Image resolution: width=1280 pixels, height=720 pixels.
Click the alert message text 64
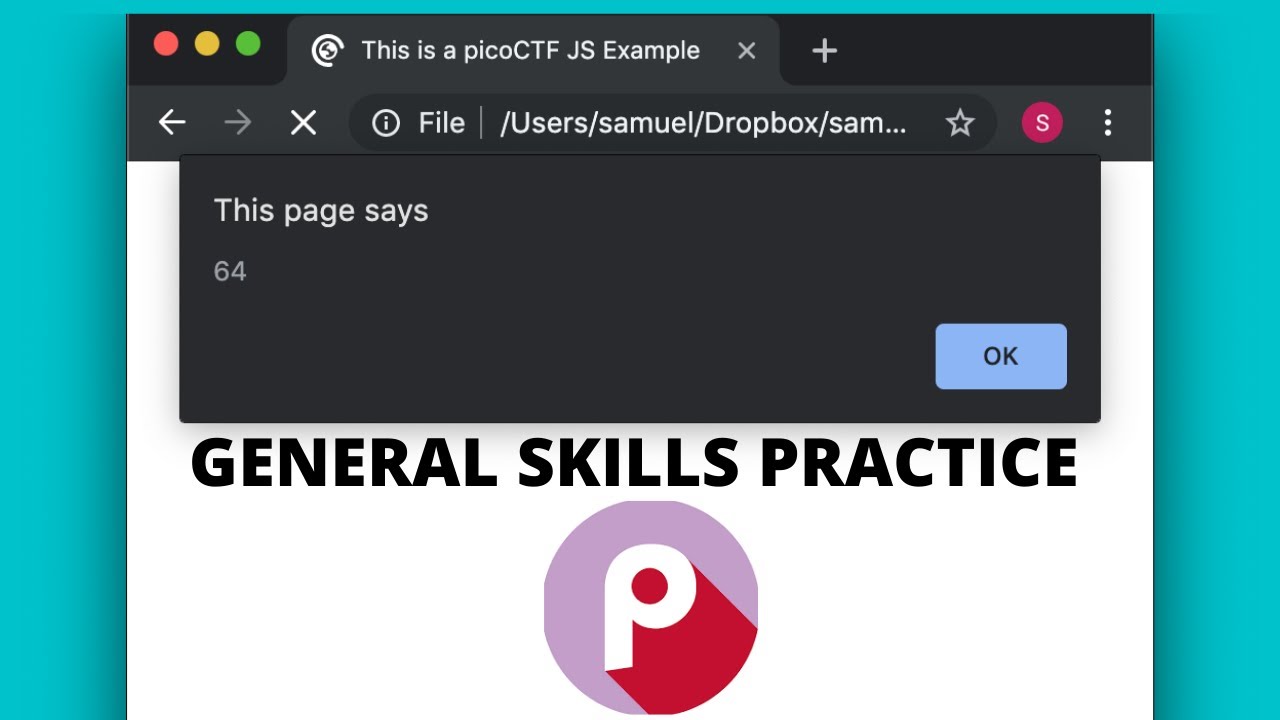point(230,271)
